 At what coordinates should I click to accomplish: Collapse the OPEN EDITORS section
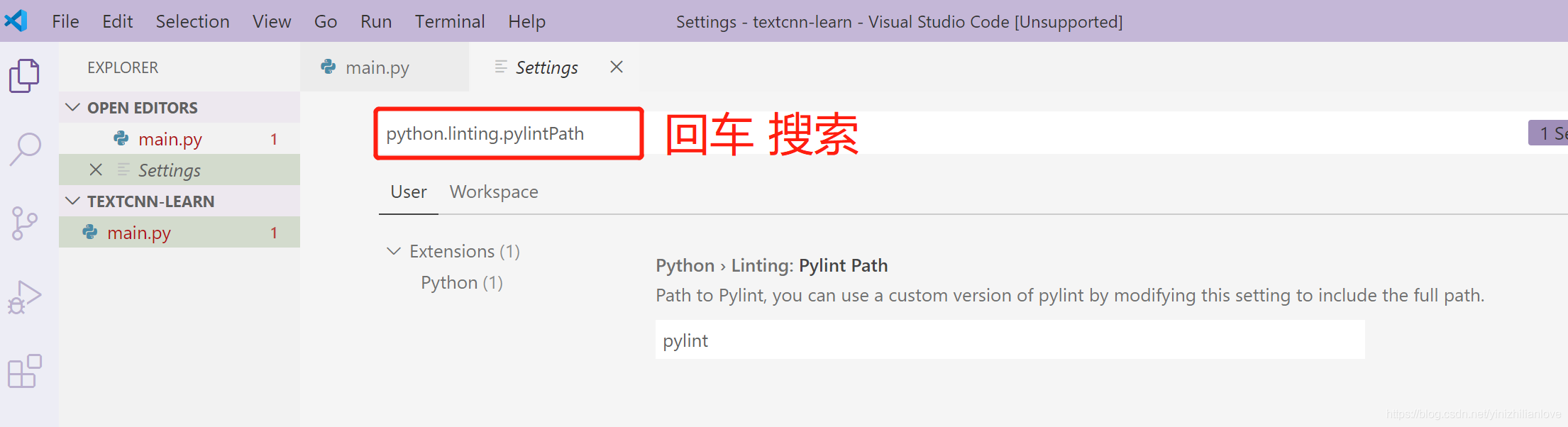tap(72, 107)
